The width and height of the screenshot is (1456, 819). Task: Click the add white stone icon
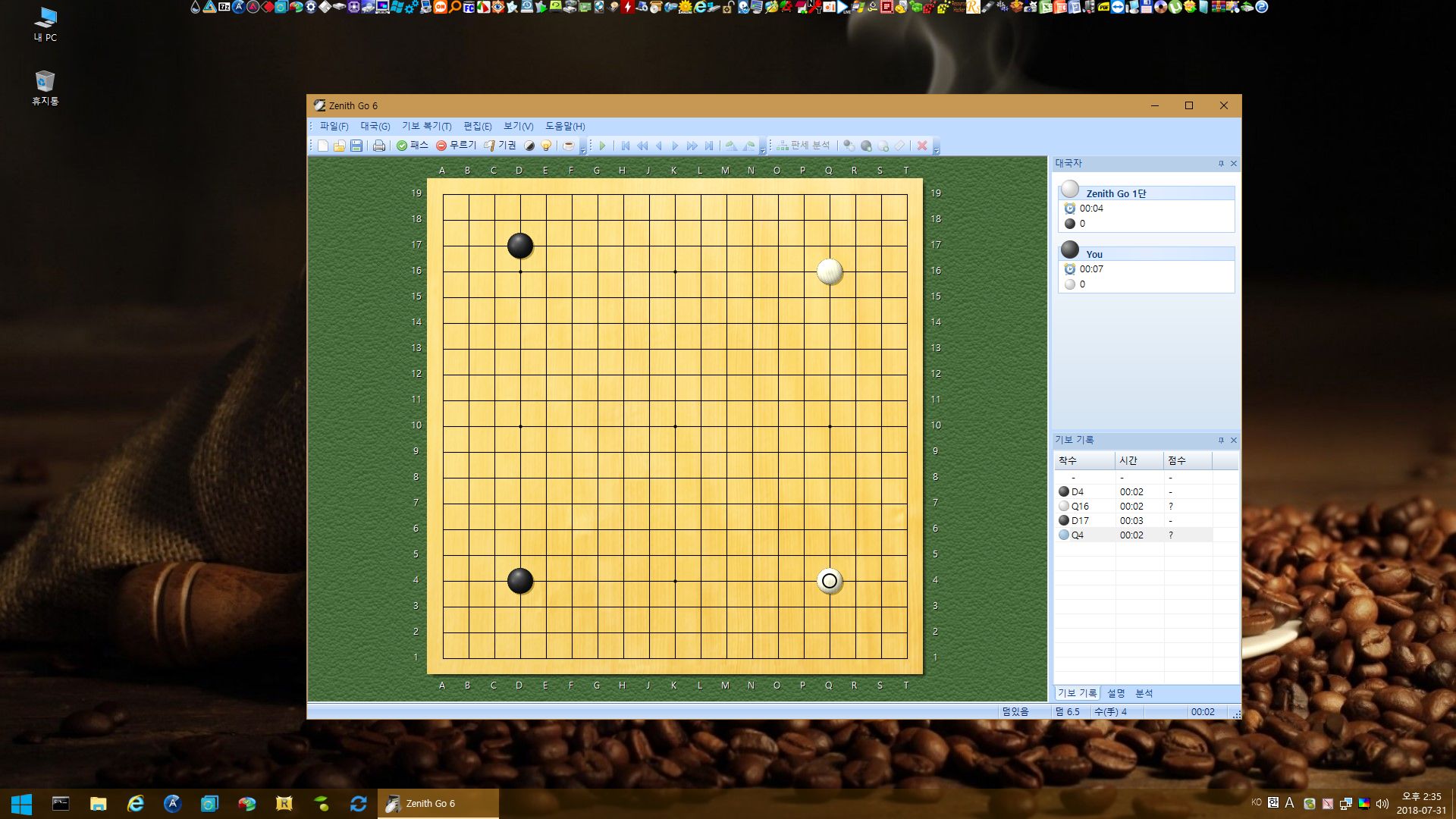click(883, 146)
